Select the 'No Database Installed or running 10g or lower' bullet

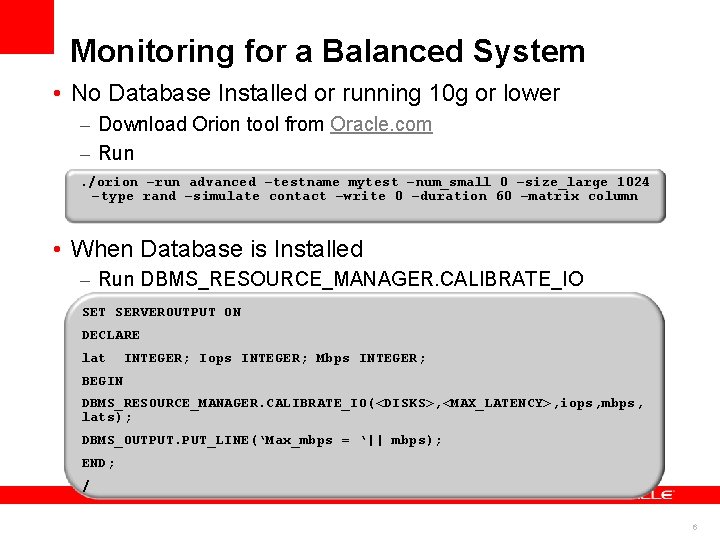tap(315, 94)
